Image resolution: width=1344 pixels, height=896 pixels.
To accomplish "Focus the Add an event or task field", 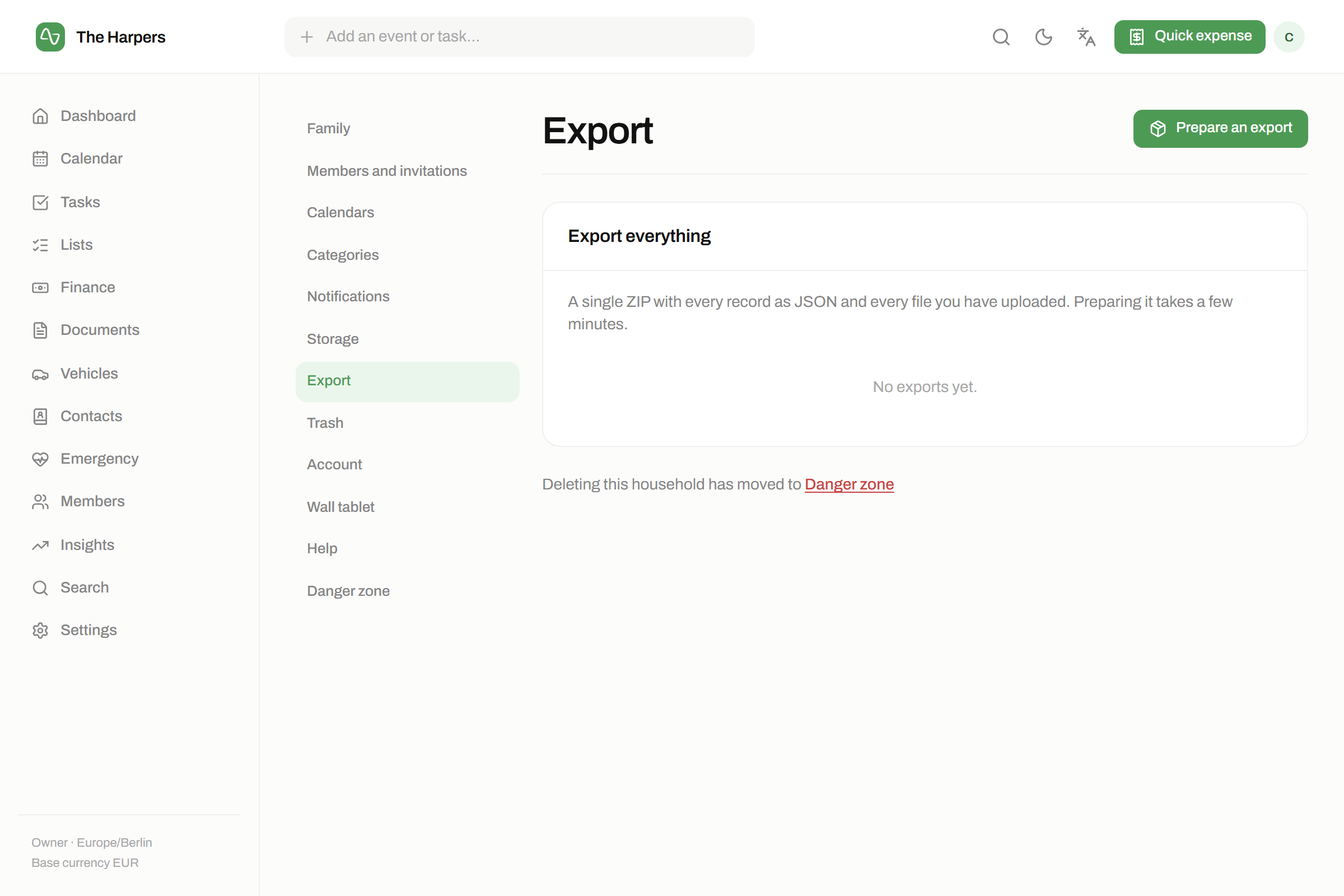I will pyautogui.click(x=520, y=37).
